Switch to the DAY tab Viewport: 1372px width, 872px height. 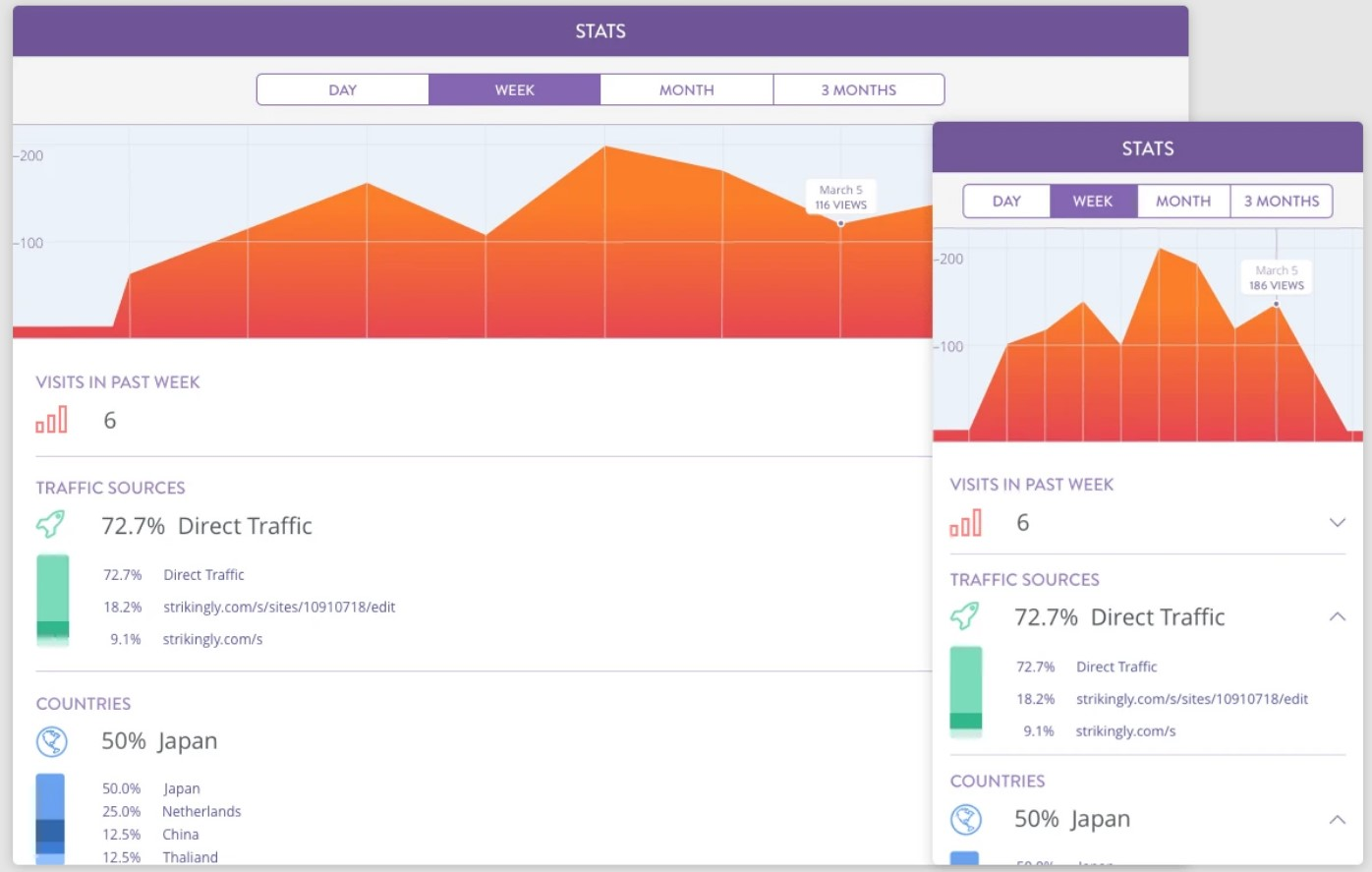click(x=342, y=88)
